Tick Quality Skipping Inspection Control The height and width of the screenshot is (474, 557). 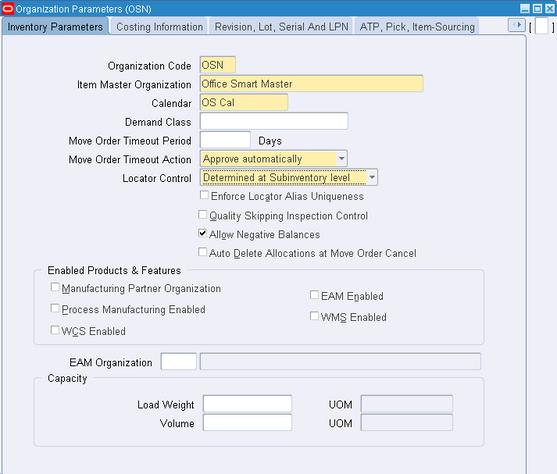pyautogui.click(x=202, y=214)
